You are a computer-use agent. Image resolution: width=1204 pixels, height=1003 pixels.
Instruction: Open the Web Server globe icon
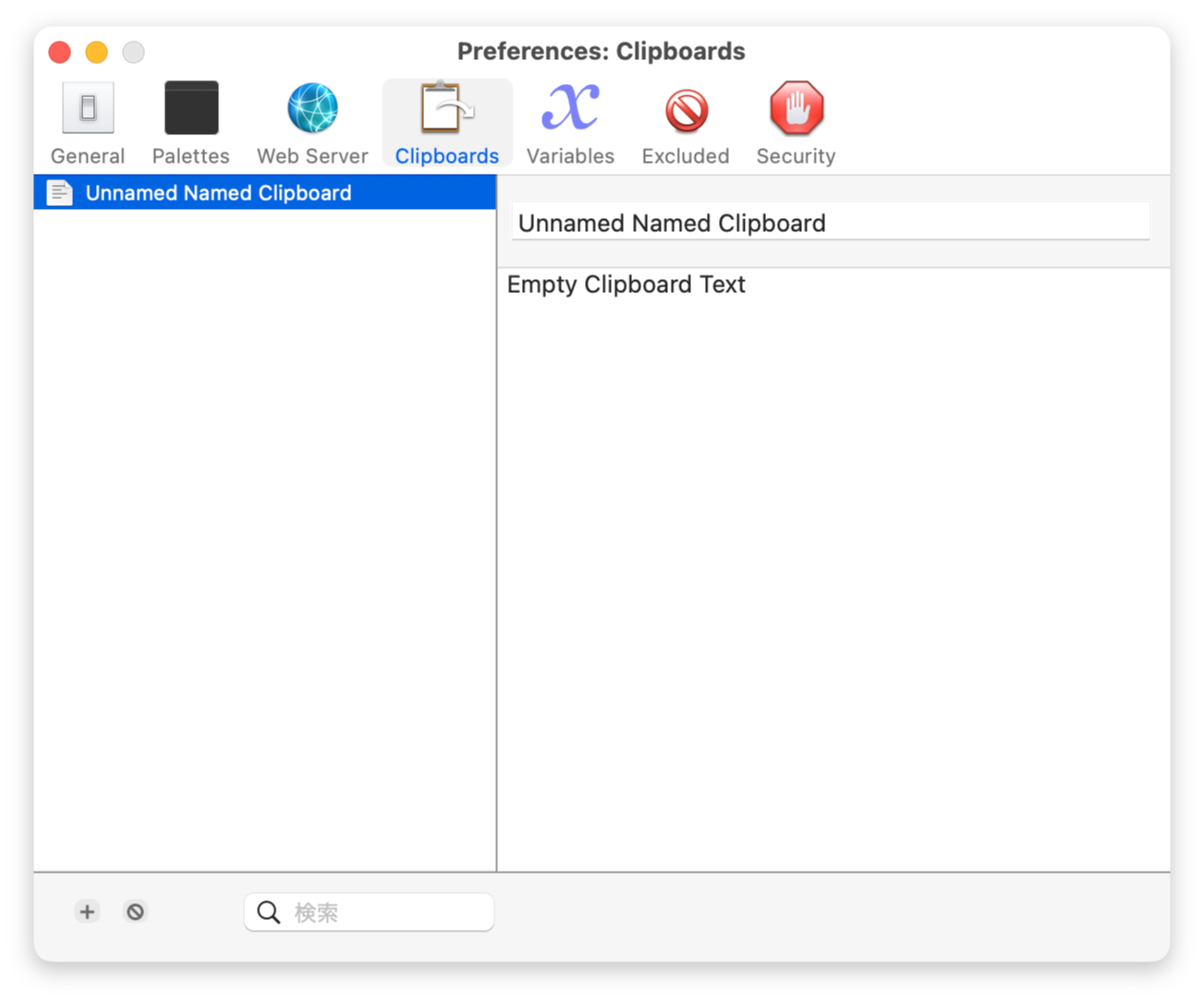coord(312,109)
